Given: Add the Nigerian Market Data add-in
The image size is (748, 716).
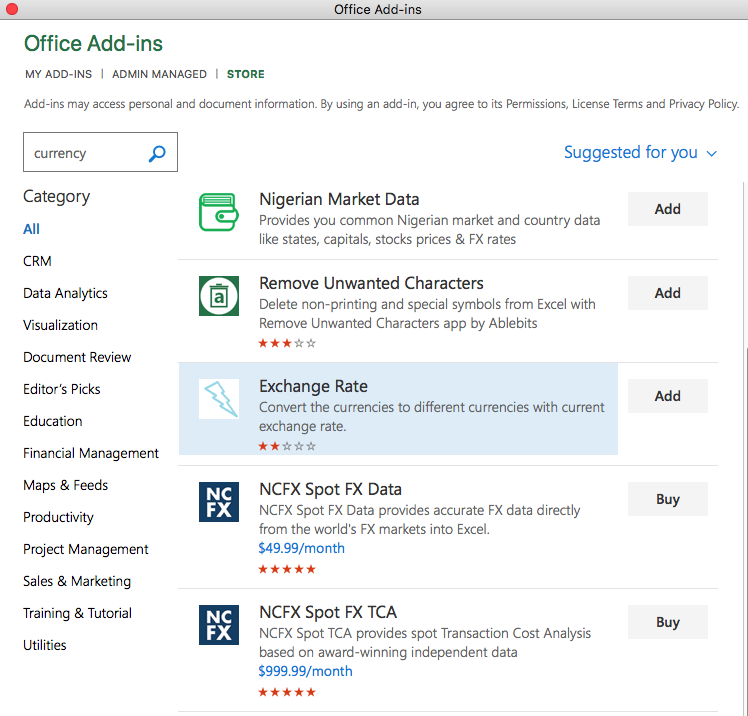Looking at the screenshot, I should click(667, 209).
